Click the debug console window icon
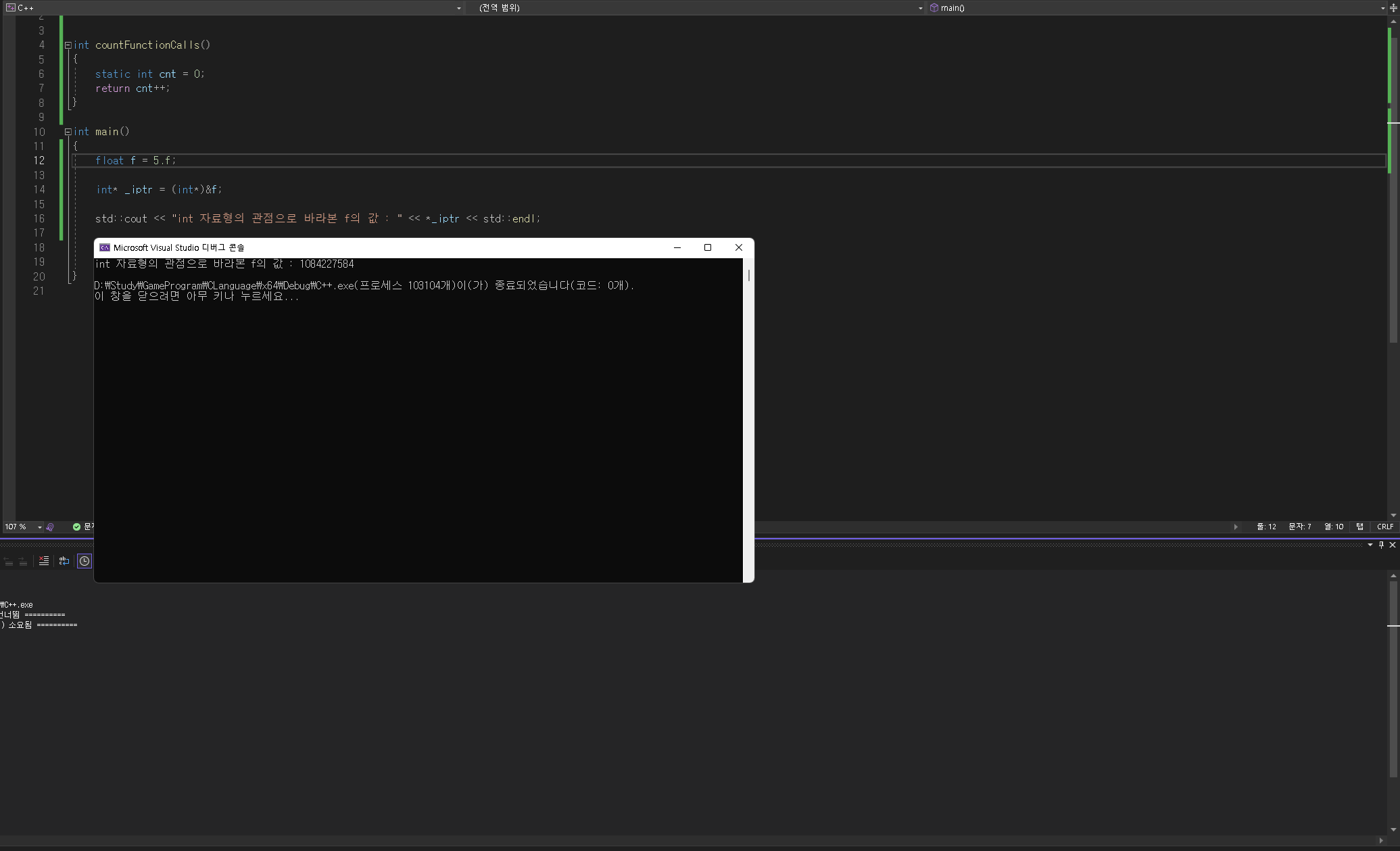The image size is (1400, 851). tap(105, 247)
